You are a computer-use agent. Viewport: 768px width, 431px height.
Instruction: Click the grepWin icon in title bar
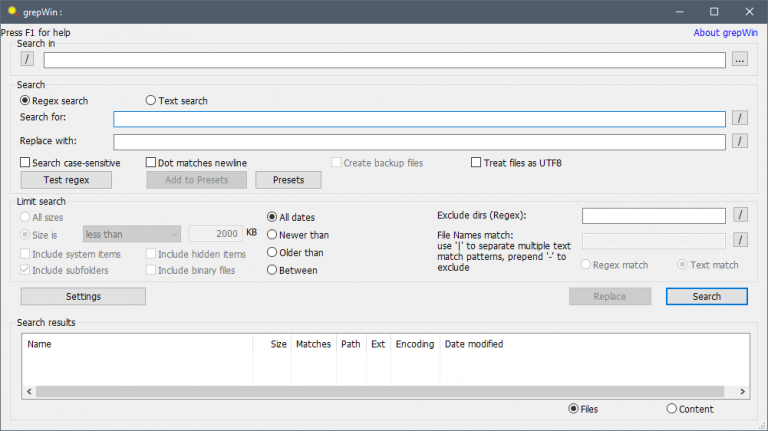coord(11,11)
